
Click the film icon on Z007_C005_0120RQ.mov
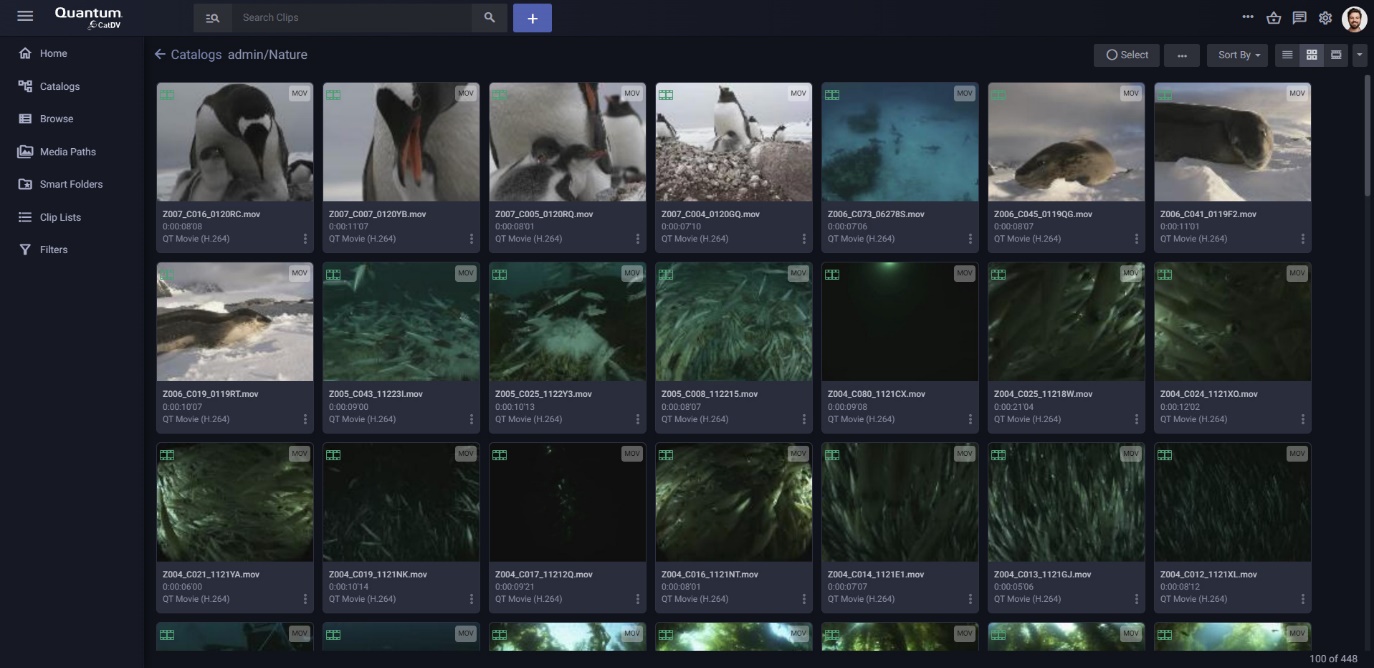pos(500,95)
